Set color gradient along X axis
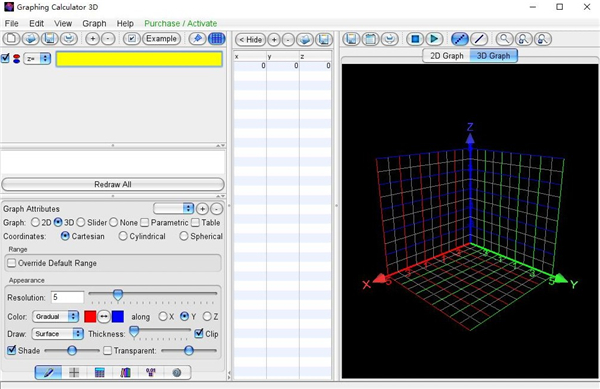Image resolution: width=600 pixels, height=389 pixels. (163, 316)
